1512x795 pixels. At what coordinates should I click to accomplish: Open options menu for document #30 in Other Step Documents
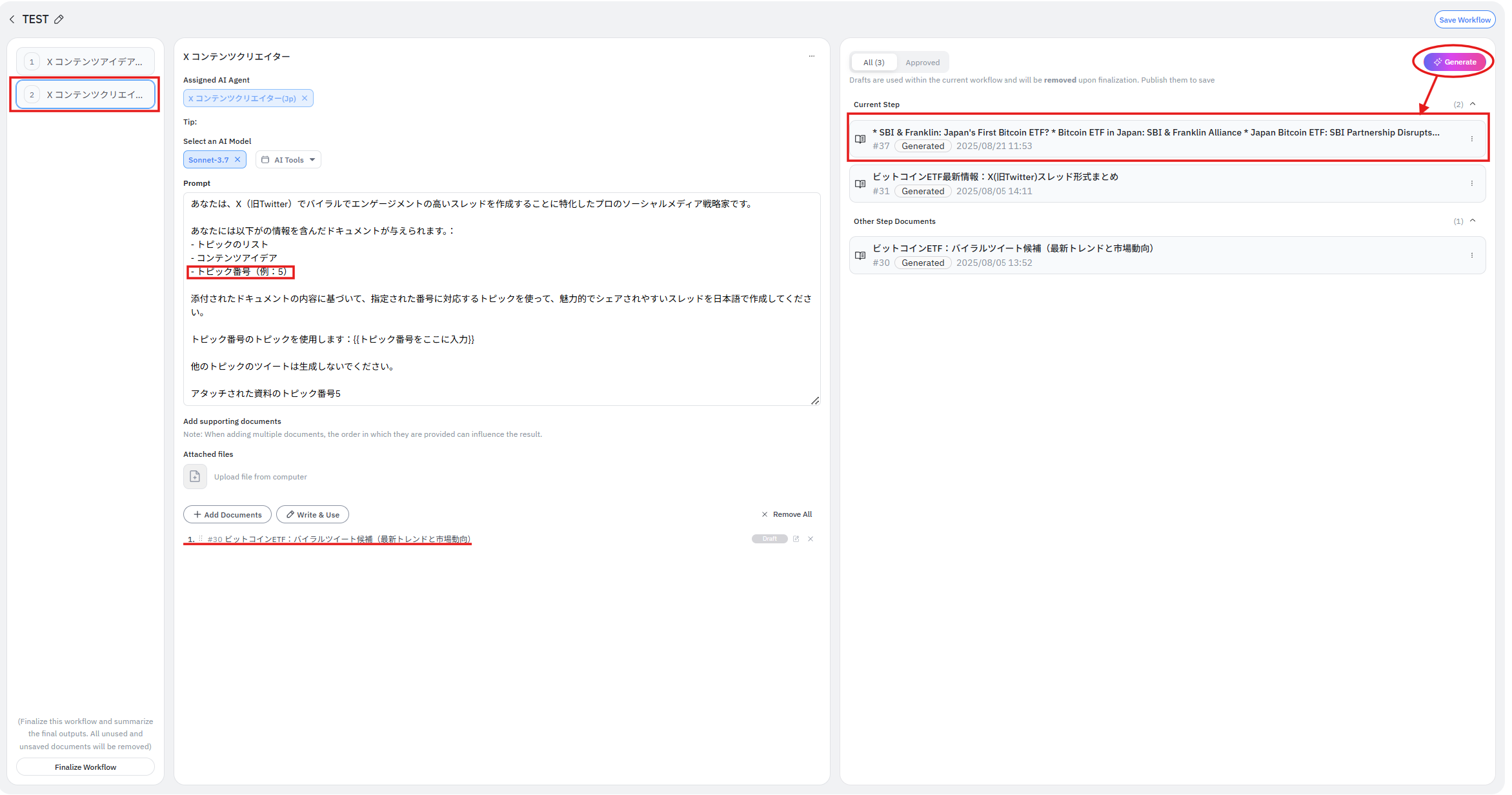1471,255
